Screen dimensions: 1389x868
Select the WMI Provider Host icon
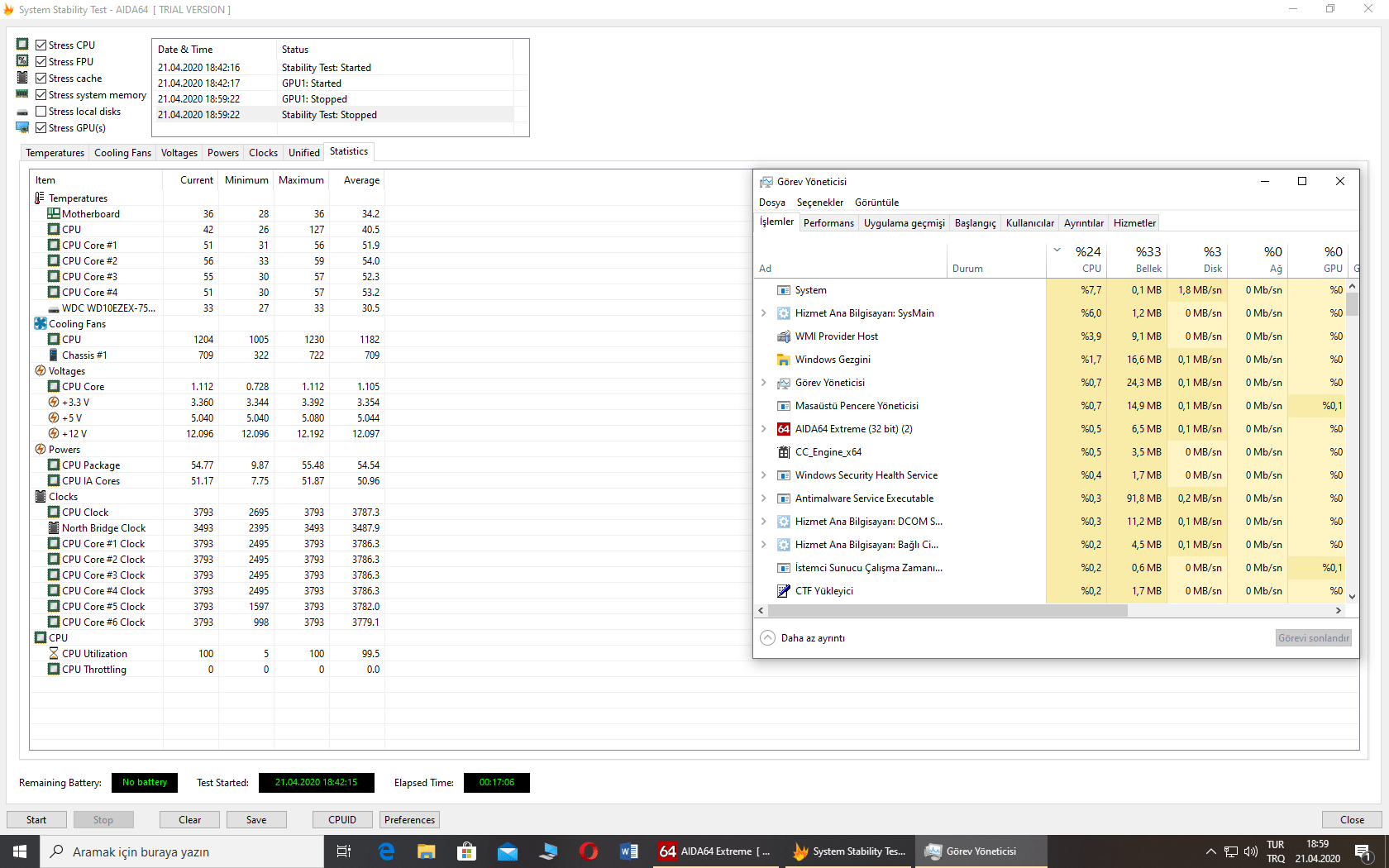[x=784, y=336]
